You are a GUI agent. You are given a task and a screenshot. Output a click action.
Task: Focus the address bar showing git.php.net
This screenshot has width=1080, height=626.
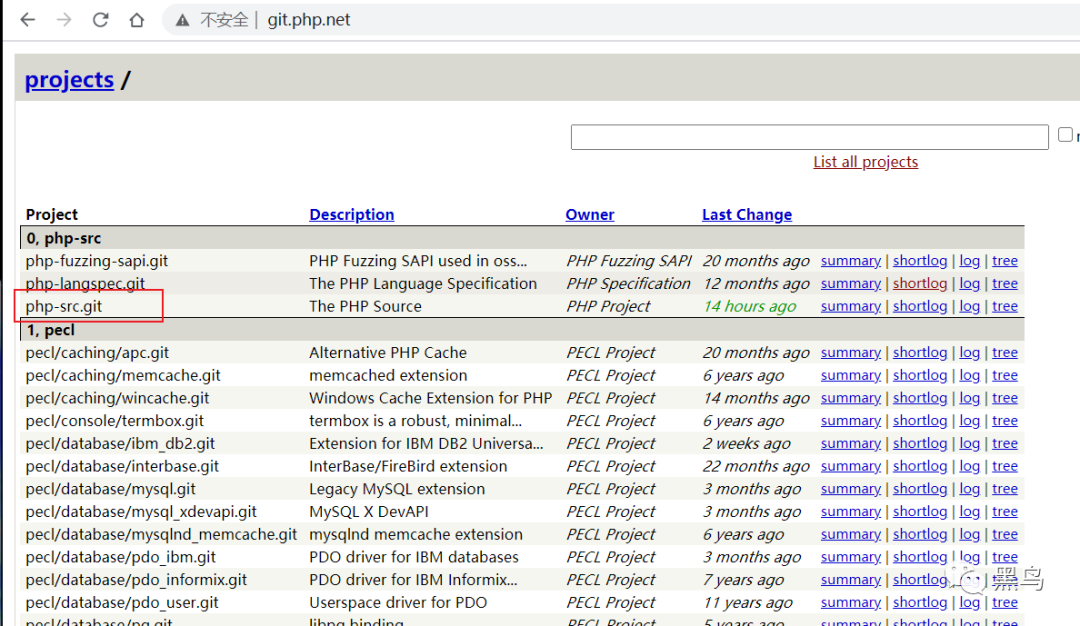point(309,20)
